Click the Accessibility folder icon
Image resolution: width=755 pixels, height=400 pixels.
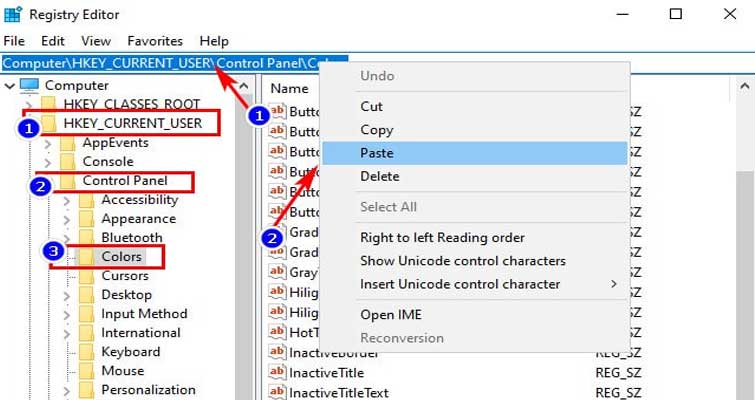tap(87, 200)
